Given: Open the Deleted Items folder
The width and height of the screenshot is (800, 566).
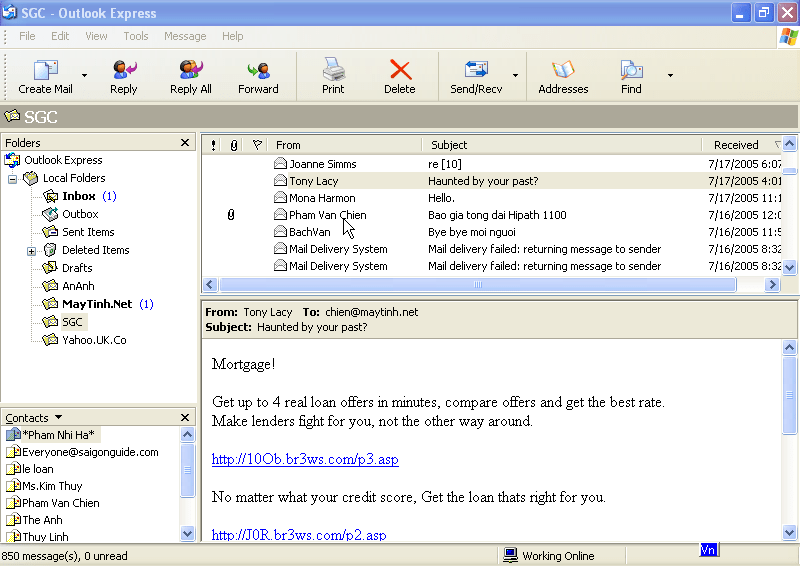Looking at the screenshot, I should (x=86, y=250).
